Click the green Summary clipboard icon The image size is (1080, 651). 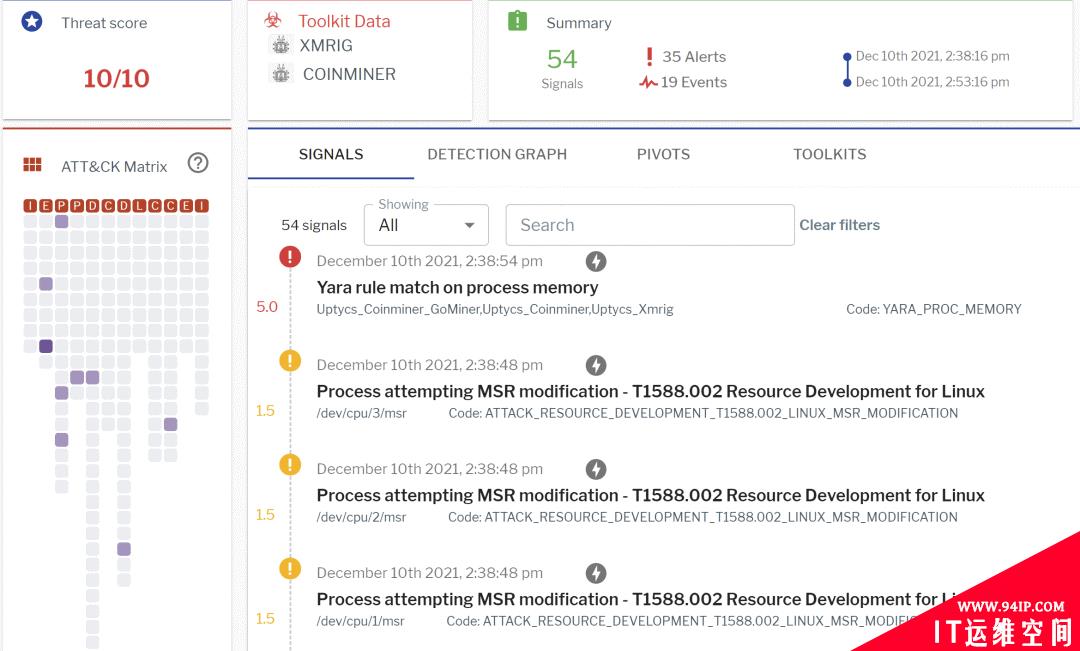tap(517, 21)
